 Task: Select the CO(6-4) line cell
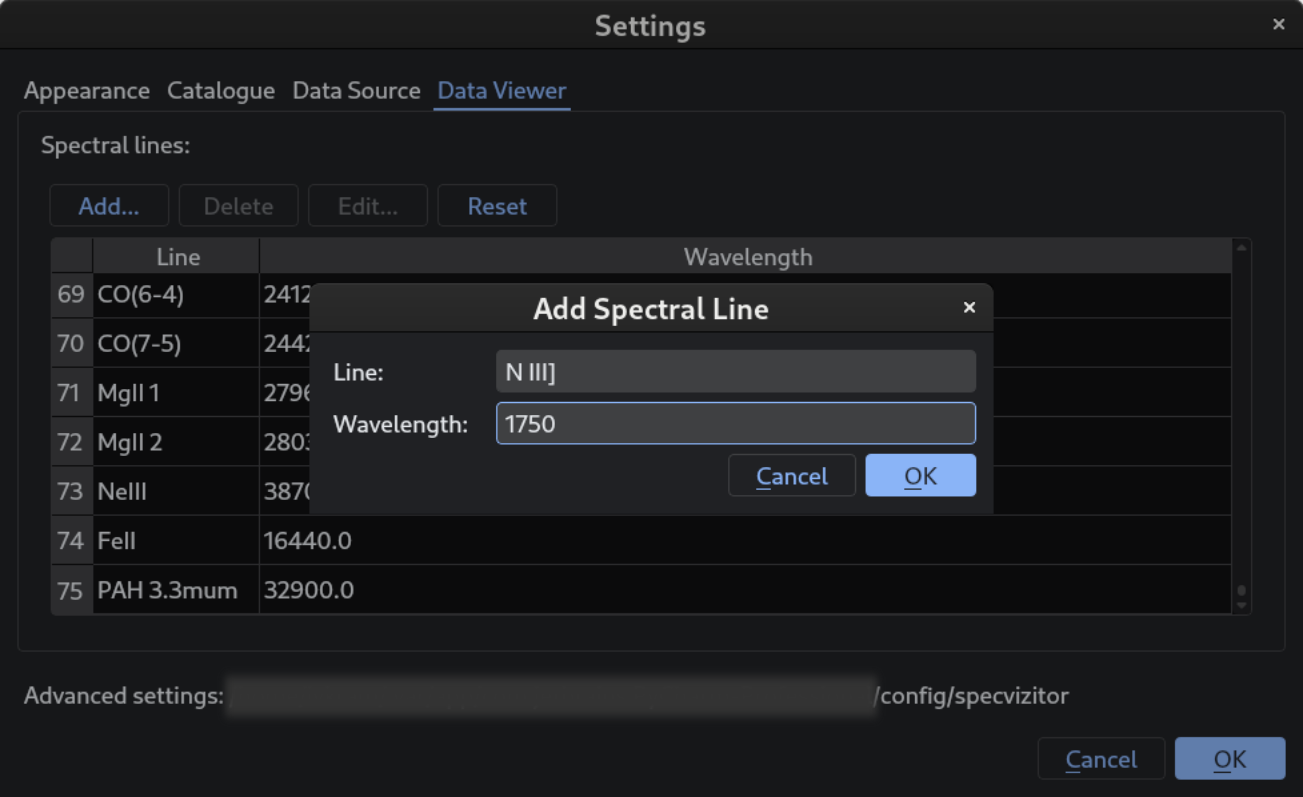pyautogui.click(x=176, y=295)
